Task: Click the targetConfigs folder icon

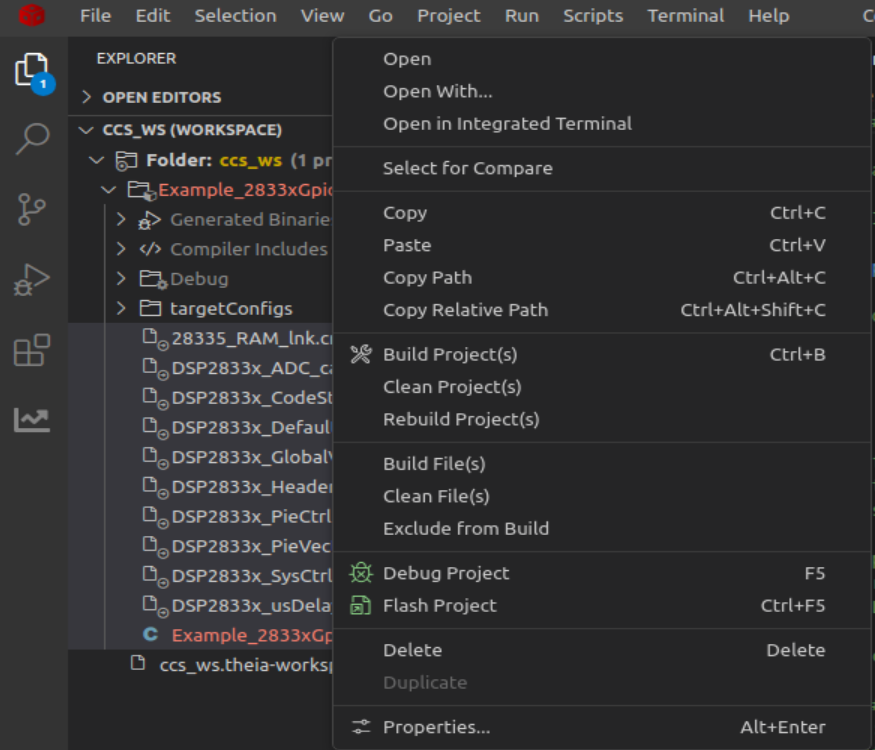Action: coord(151,308)
